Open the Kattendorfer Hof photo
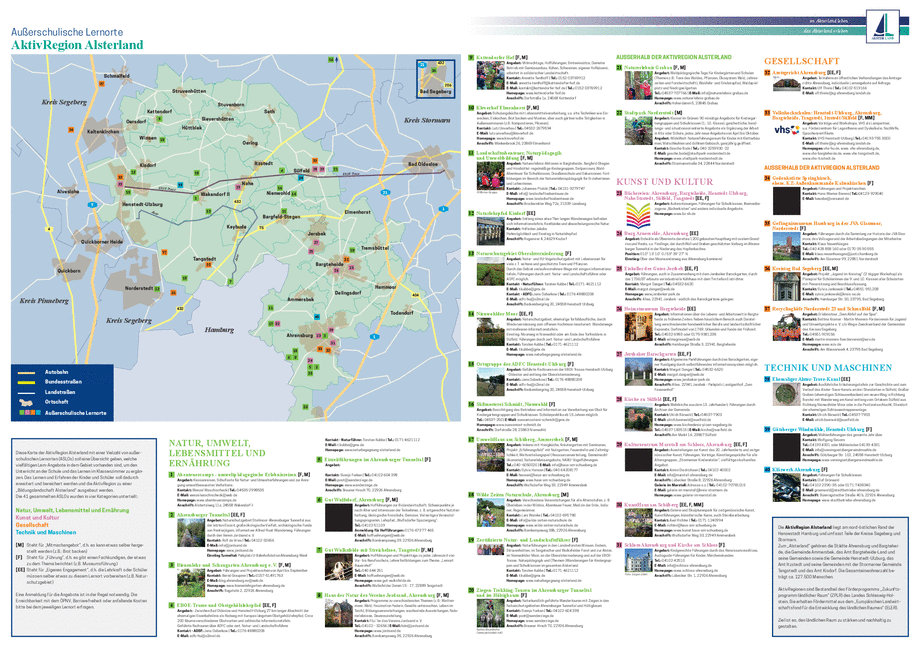Viewport: 920px width, 651px height. (490, 75)
